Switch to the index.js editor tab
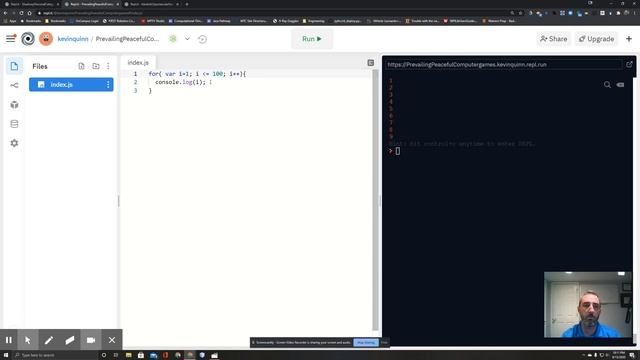 [x=138, y=62]
